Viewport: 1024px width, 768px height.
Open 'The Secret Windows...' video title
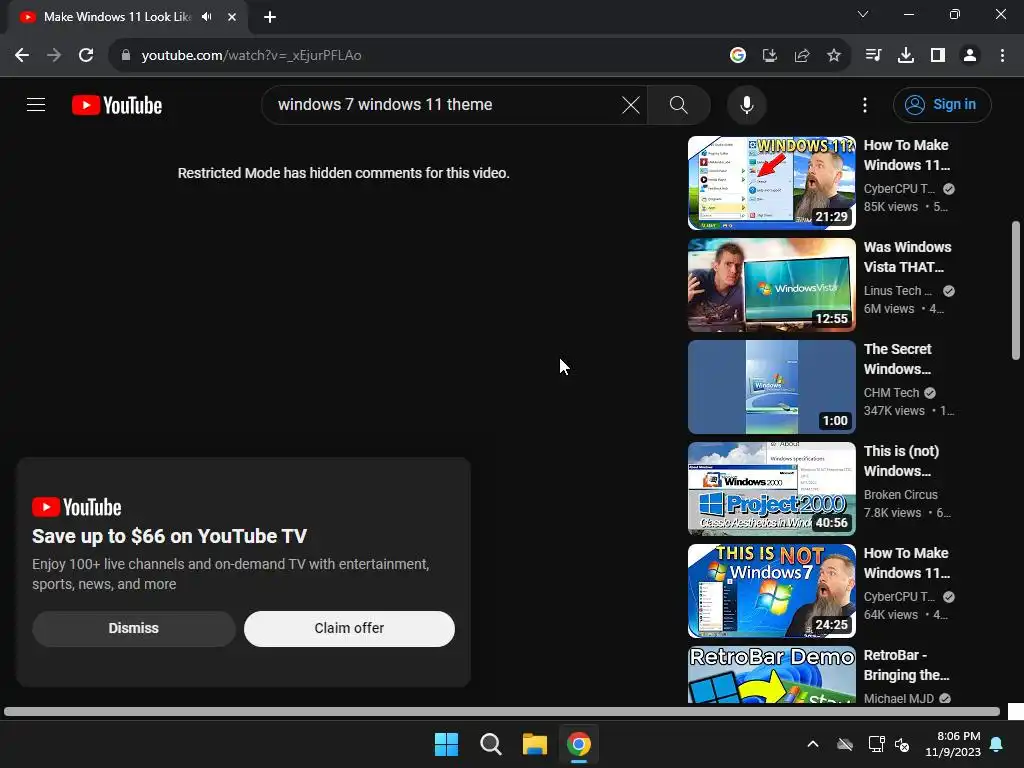click(898, 359)
